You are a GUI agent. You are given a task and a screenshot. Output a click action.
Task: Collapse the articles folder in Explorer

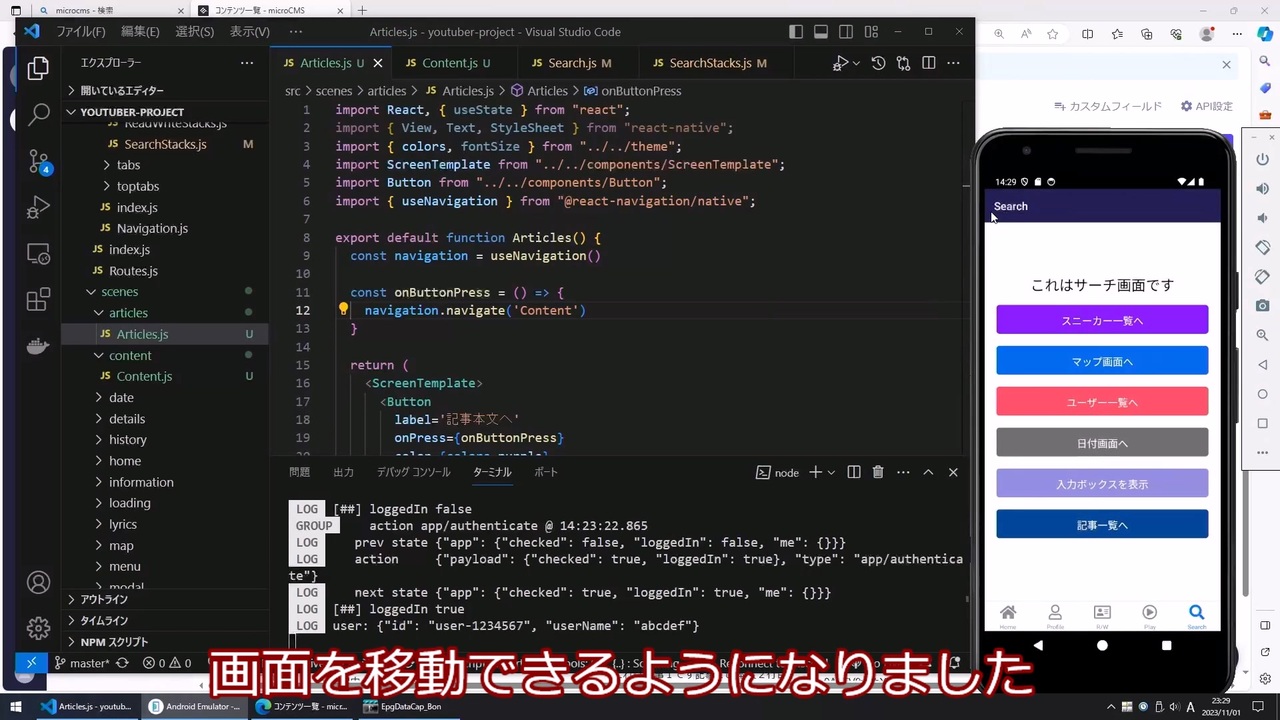(128, 312)
